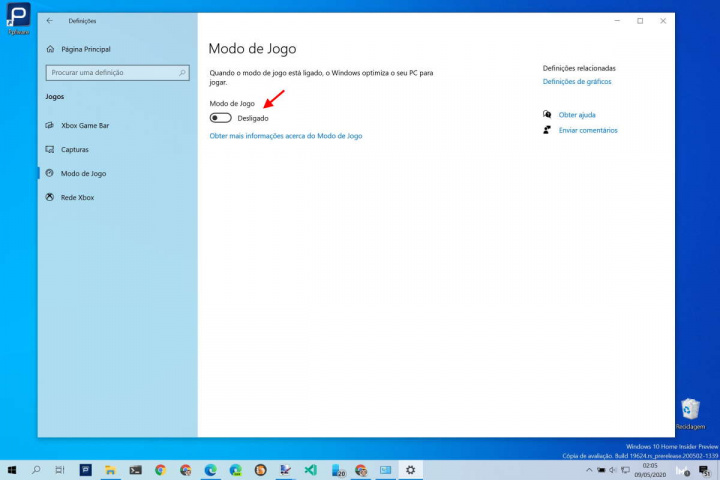Image resolution: width=720 pixels, height=480 pixels.
Task: Open the Windows Start menu
Action: coord(12,469)
